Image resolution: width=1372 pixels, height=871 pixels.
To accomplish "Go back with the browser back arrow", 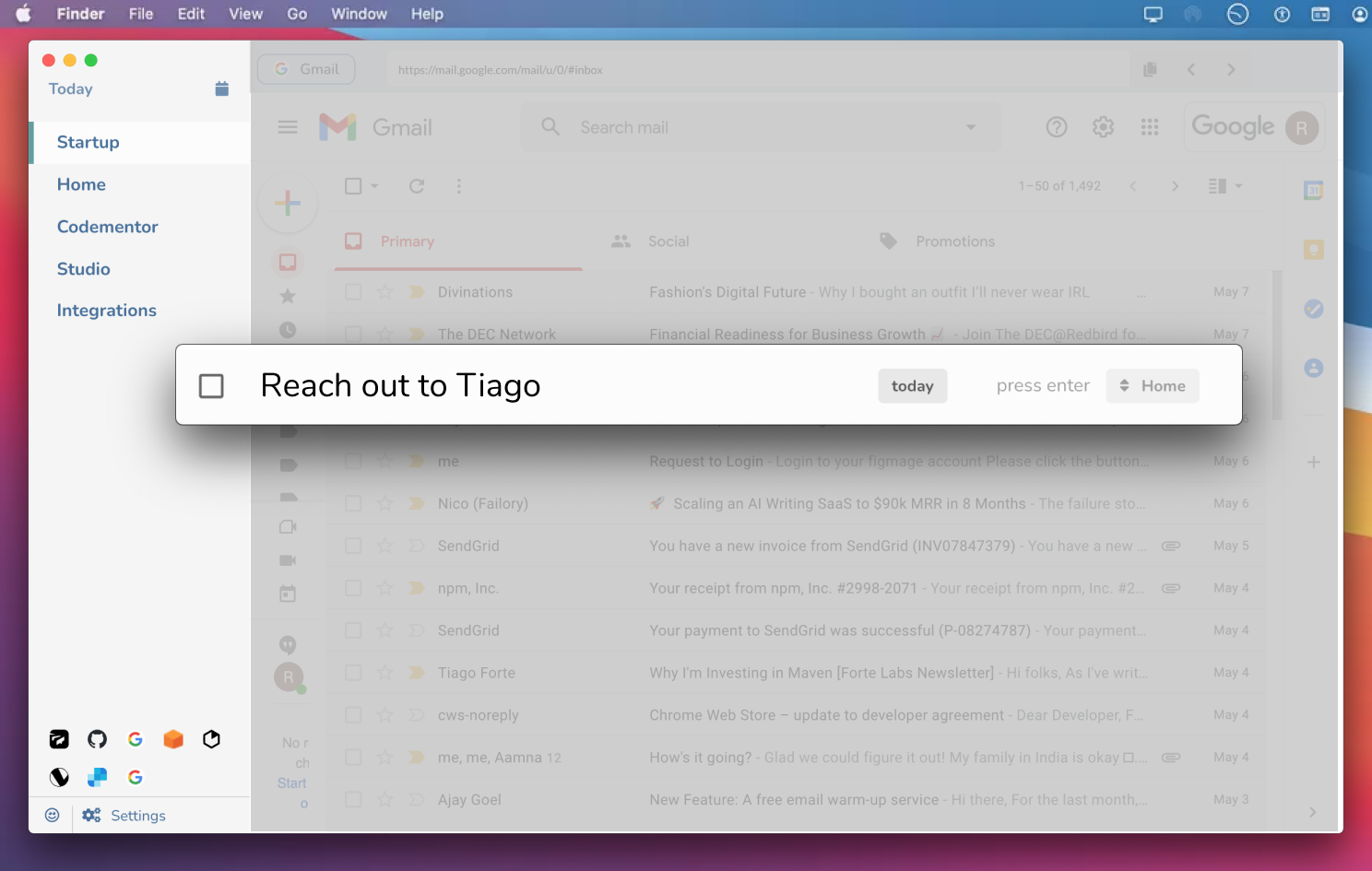I will tap(1191, 69).
